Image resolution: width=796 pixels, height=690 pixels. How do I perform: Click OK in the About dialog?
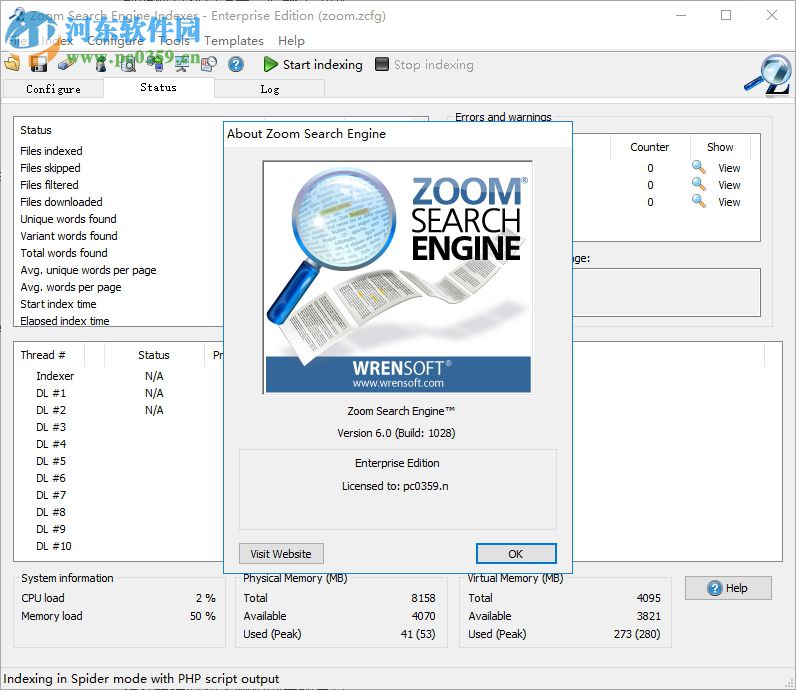tap(516, 553)
